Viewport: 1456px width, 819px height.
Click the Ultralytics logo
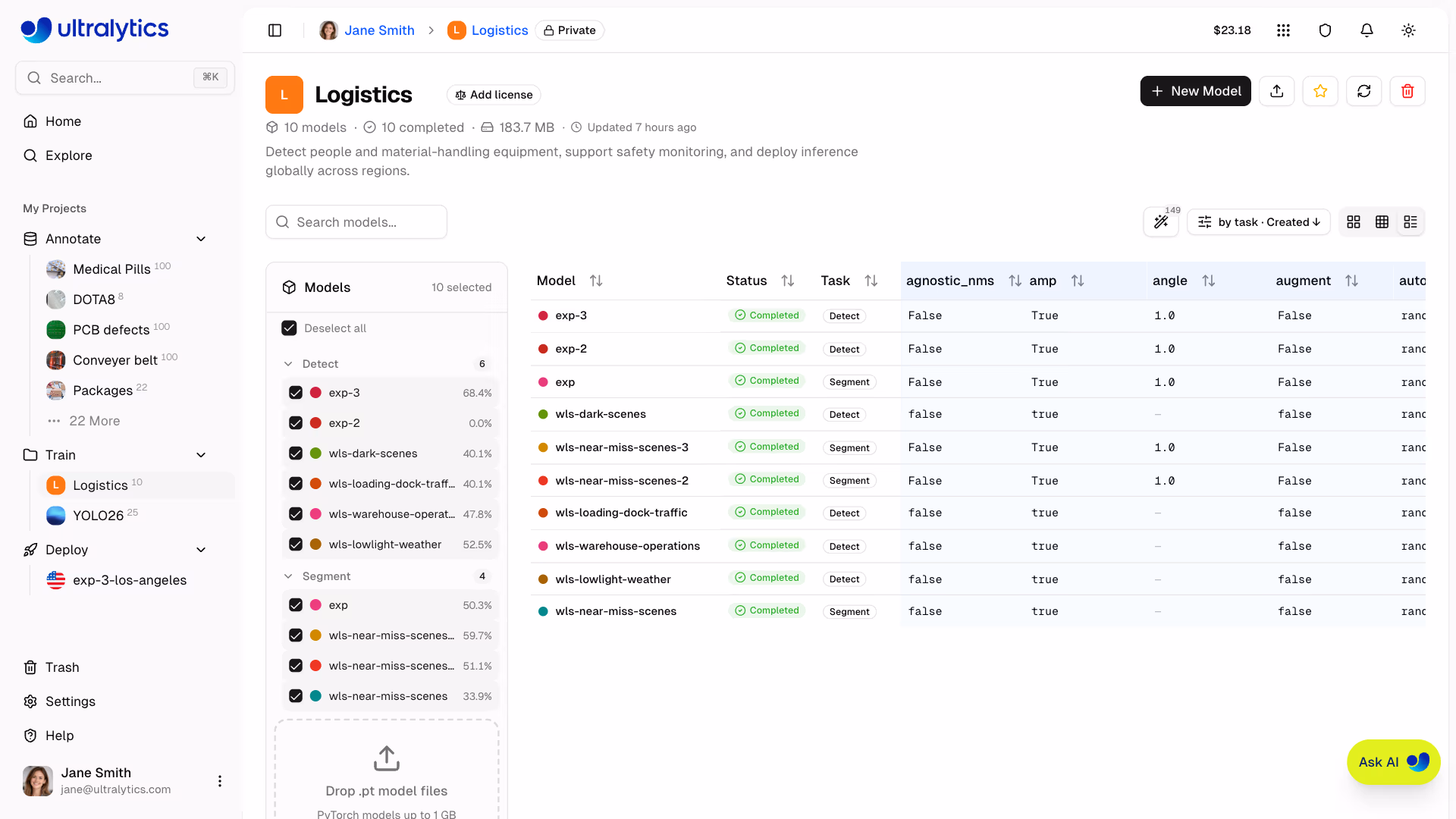pyautogui.click(x=95, y=29)
